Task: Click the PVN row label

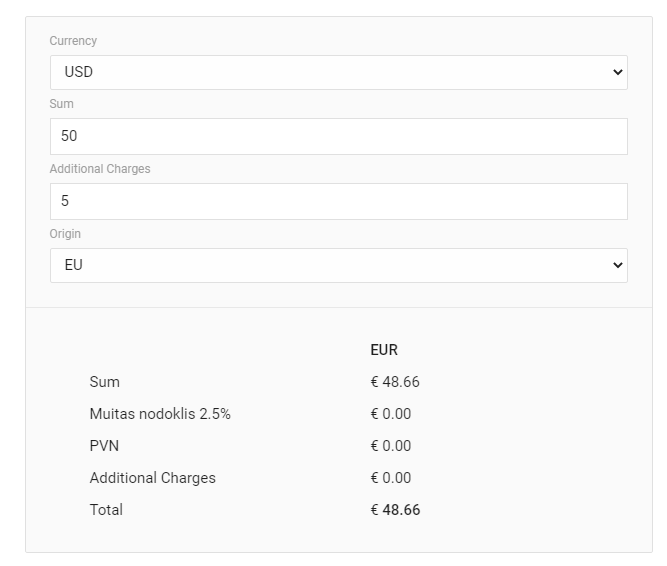Action: (104, 446)
